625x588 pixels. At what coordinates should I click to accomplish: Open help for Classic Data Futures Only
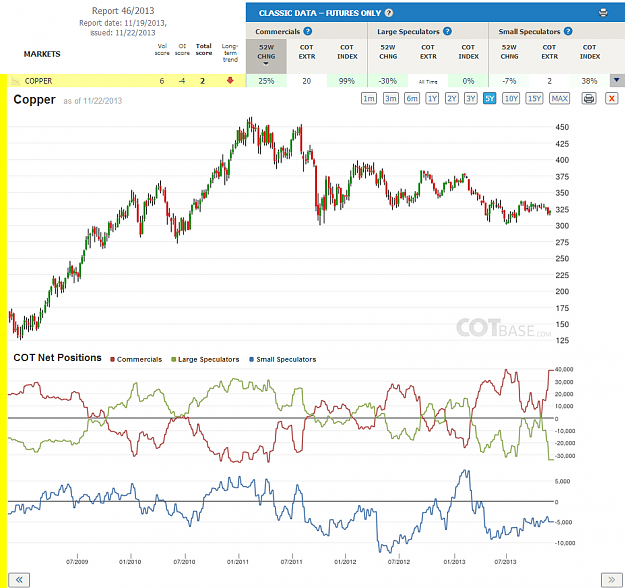coord(389,13)
